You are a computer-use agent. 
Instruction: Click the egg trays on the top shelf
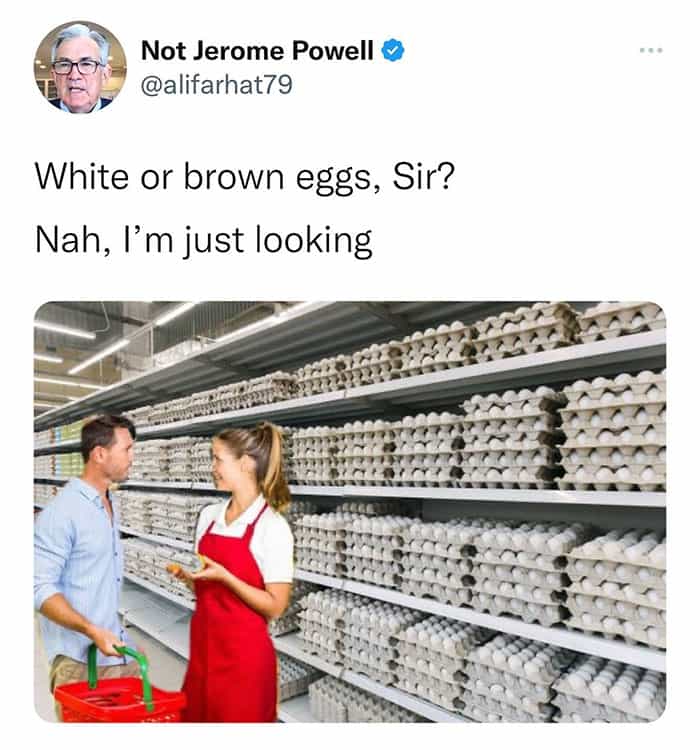pyautogui.click(x=478, y=347)
